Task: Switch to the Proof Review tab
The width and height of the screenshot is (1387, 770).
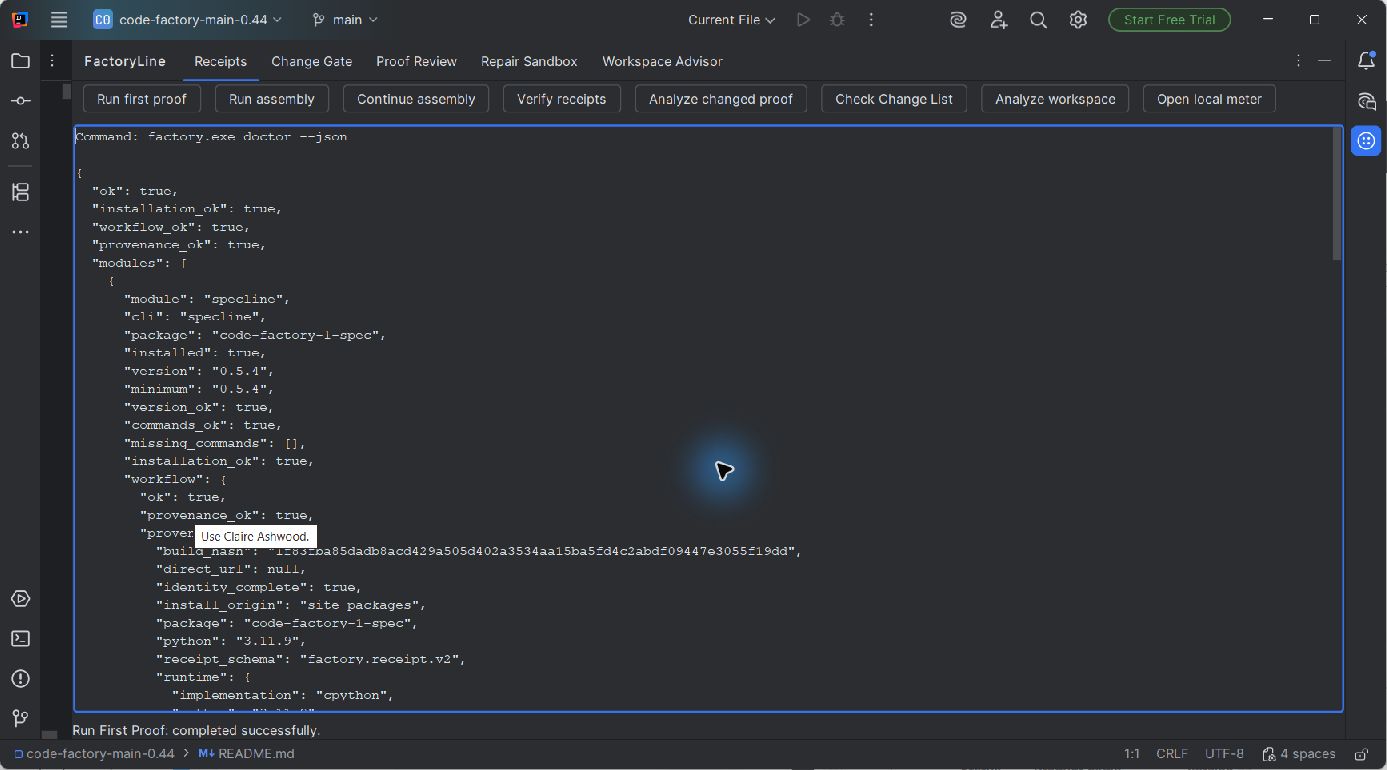Action: pyautogui.click(x=417, y=61)
